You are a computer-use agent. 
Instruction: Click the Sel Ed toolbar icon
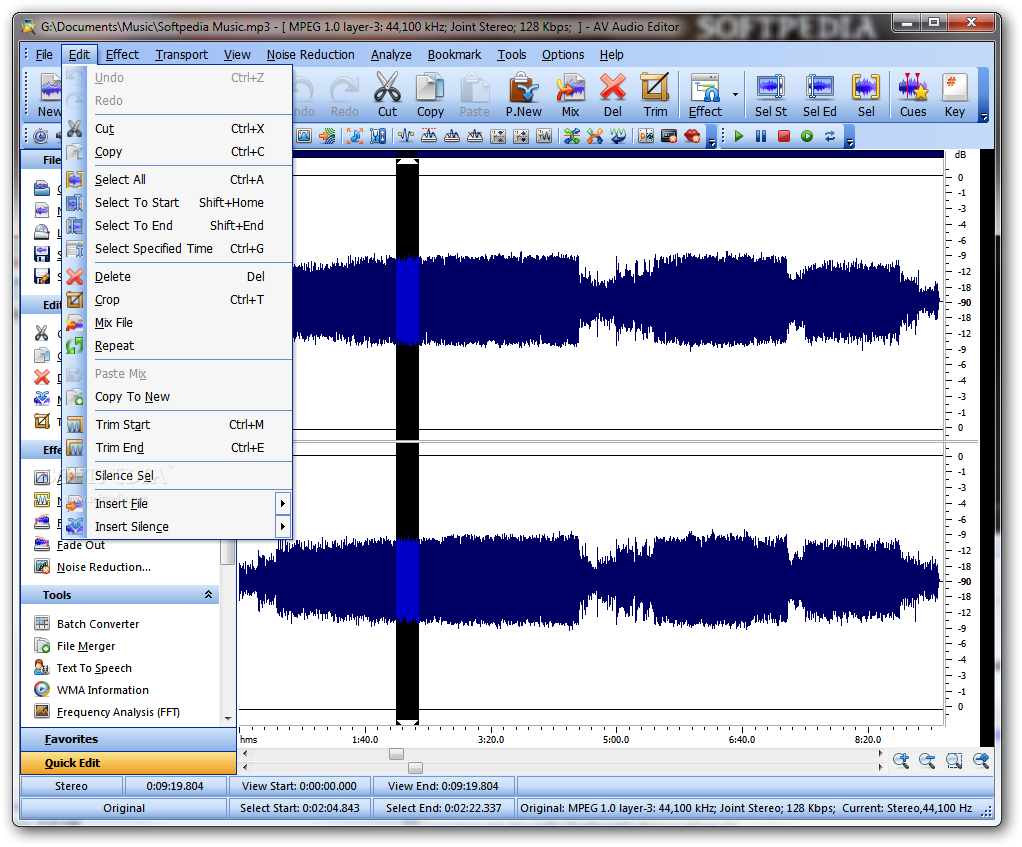point(819,88)
